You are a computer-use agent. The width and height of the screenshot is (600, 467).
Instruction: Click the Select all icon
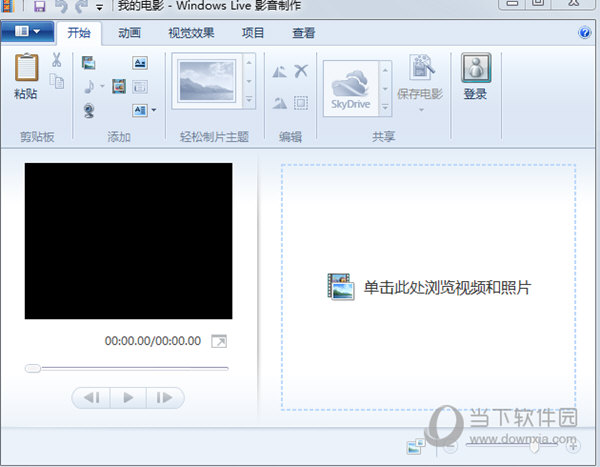(x=301, y=103)
